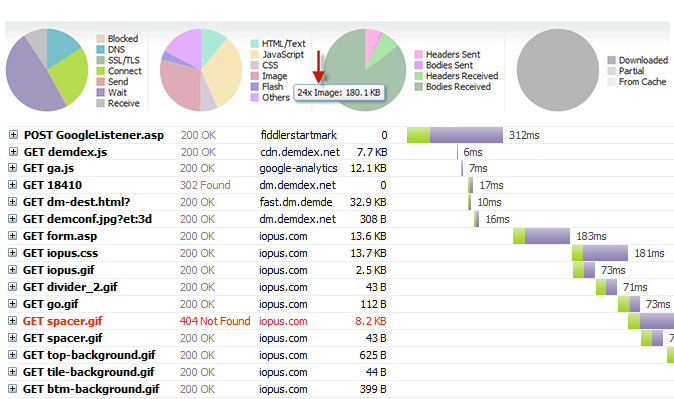Click the red '8.2 KB' size cell
The image size is (674, 399).
(371, 321)
